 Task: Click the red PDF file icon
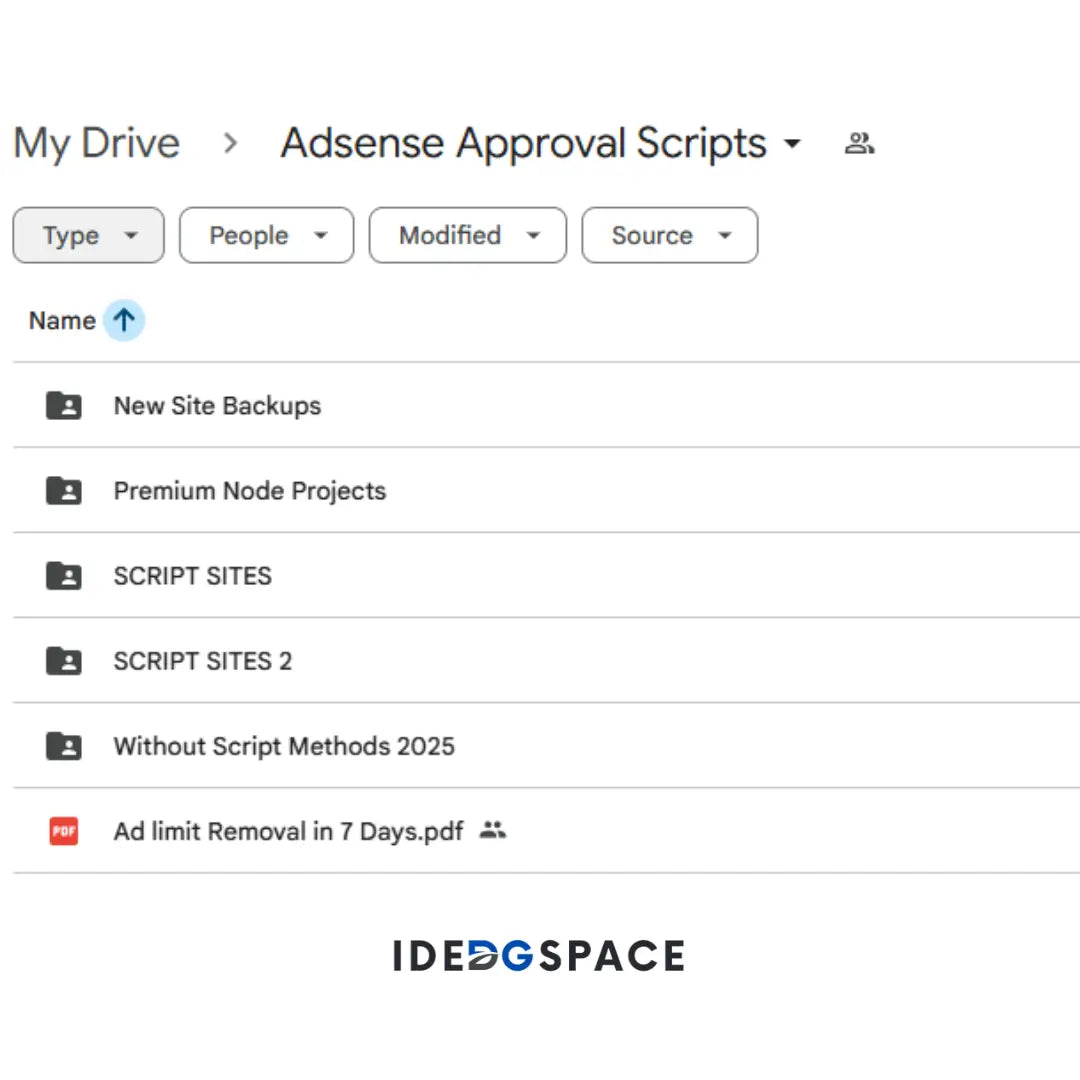(64, 831)
